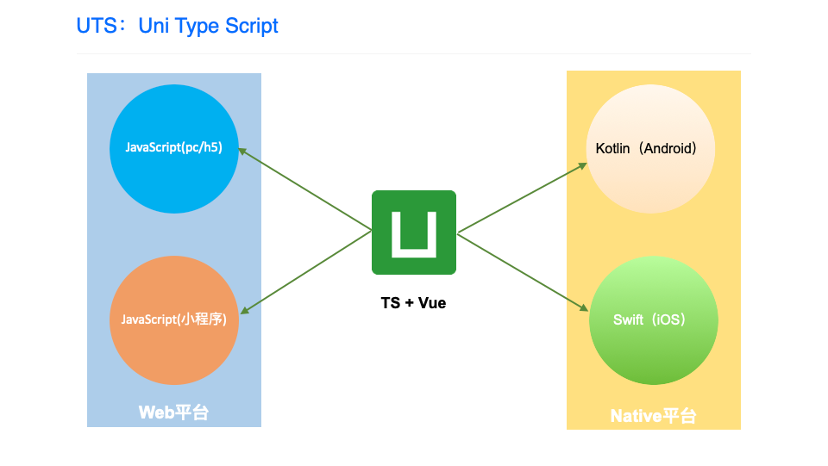Select the arrow leading to Kotlin circle
Image resolution: width=828 pixels, height=466 pixels.
click(x=520, y=197)
